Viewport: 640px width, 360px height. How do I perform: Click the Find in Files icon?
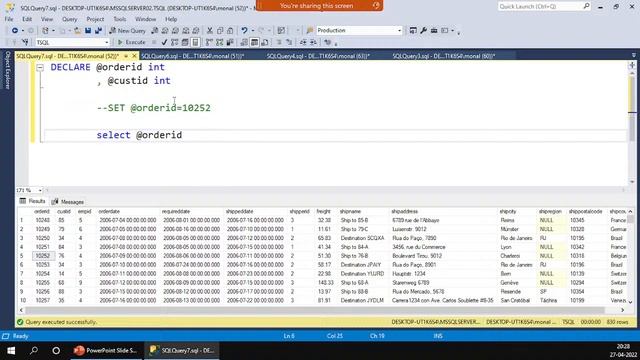coord(310,31)
